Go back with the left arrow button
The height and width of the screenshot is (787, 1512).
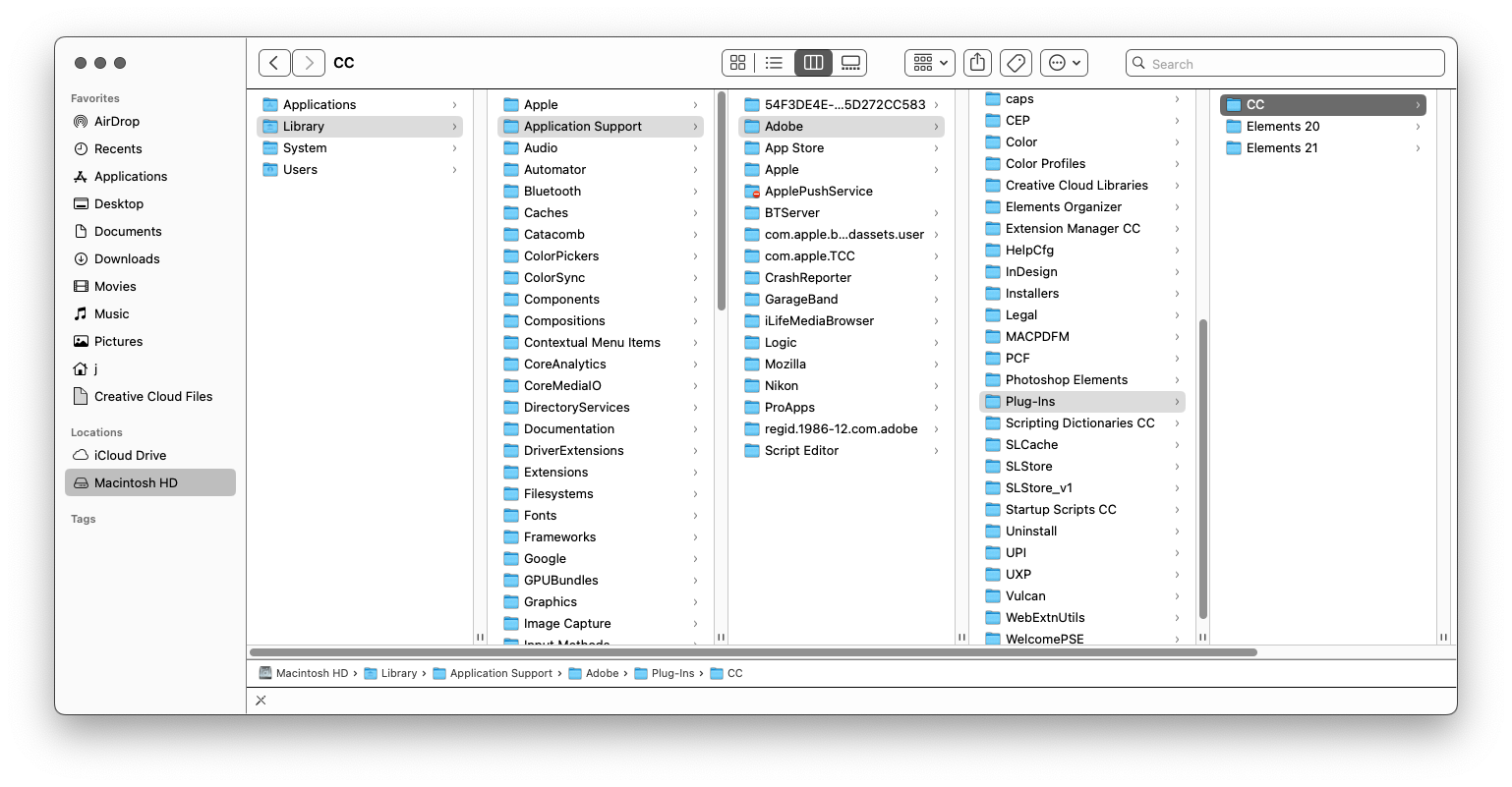(x=274, y=63)
